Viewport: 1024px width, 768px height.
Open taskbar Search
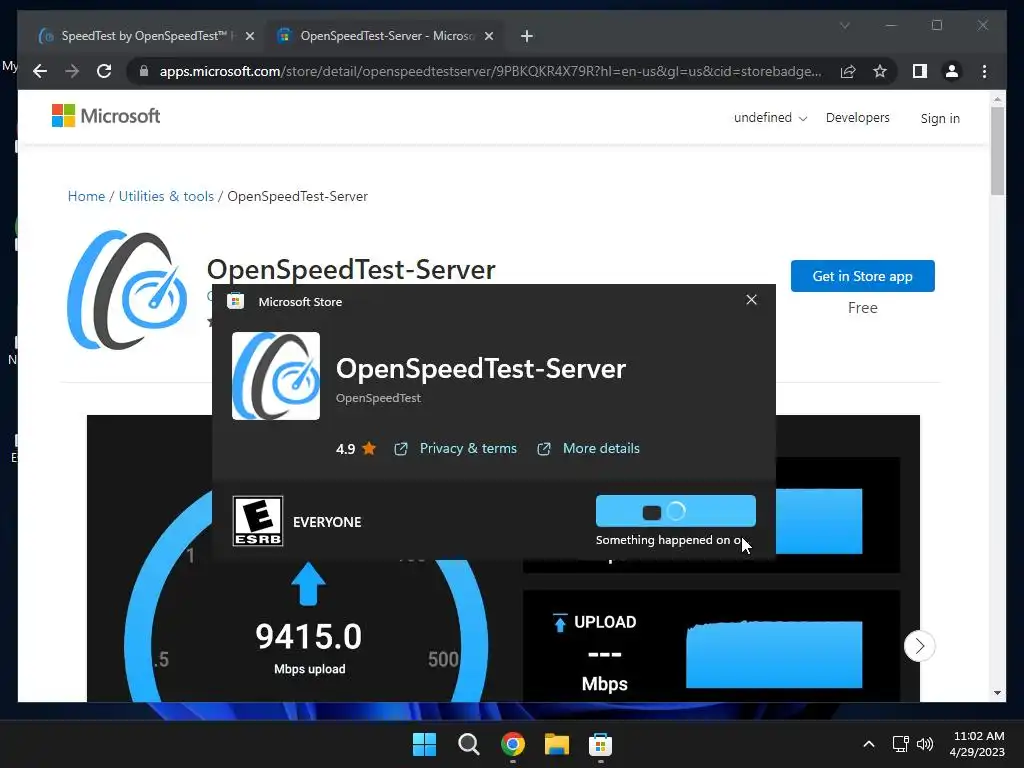coord(468,744)
